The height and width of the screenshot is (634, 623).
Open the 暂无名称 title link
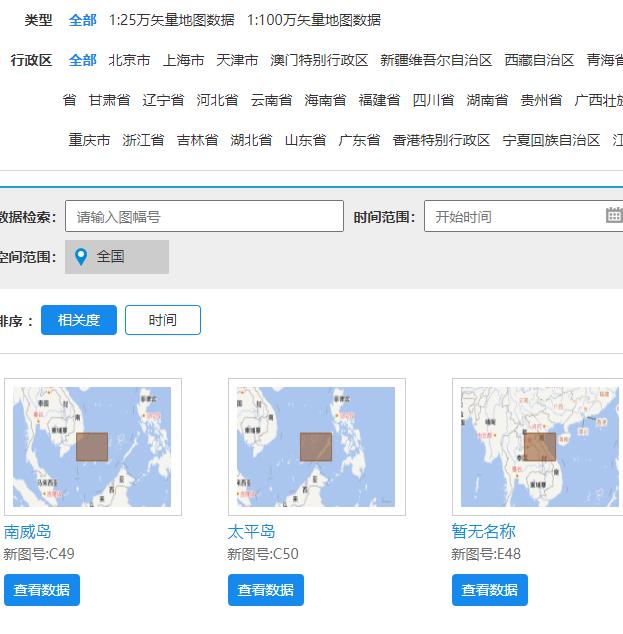click(484, 531)
